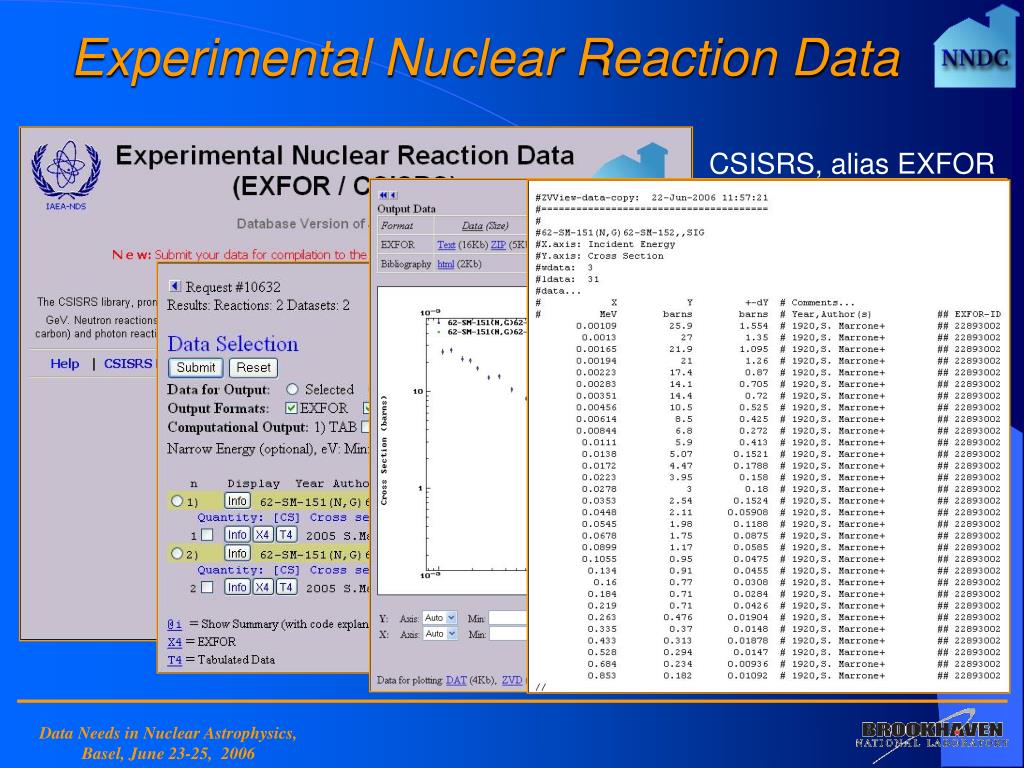This screenshot has width=1024, height=768.
Task: Click the last data row value 0.853
Action: 601,676
